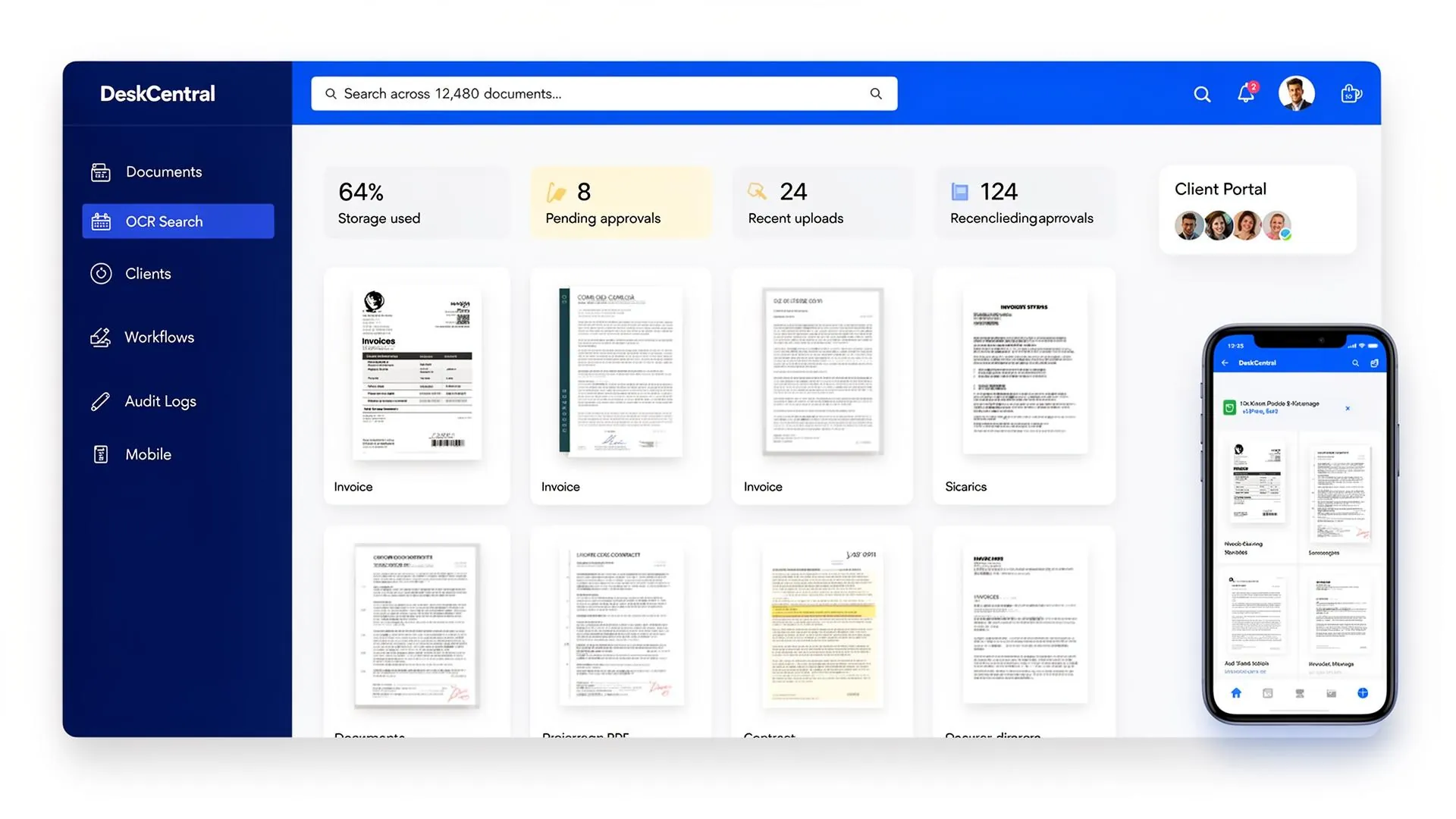The width and height of the screenshot is (1456, 819).
Task: Click the magnifier icon at the search box's left
Action: tap(331, 93)
